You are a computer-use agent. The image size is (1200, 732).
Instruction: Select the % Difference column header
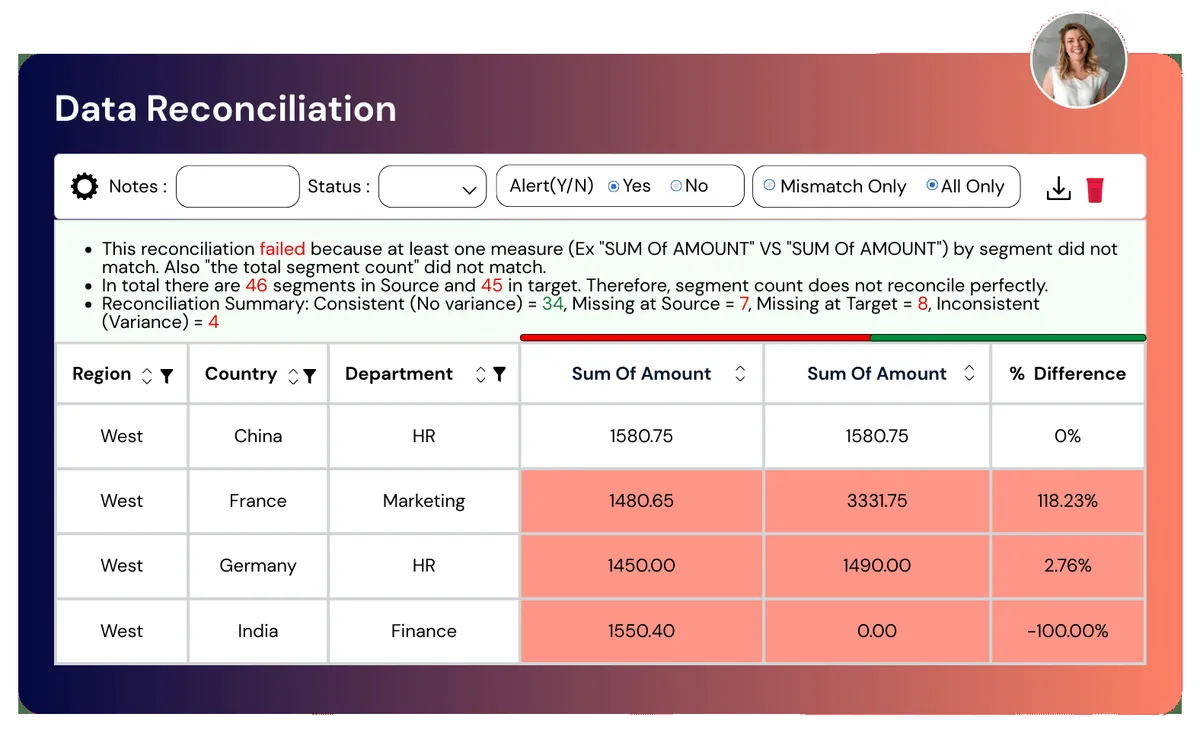click(x=1068, y=374)
